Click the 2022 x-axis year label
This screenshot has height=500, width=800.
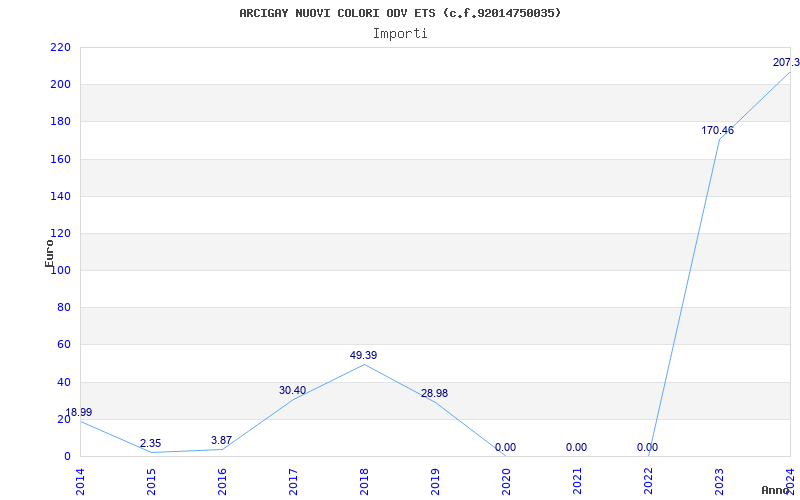click(x=648, y=481)
